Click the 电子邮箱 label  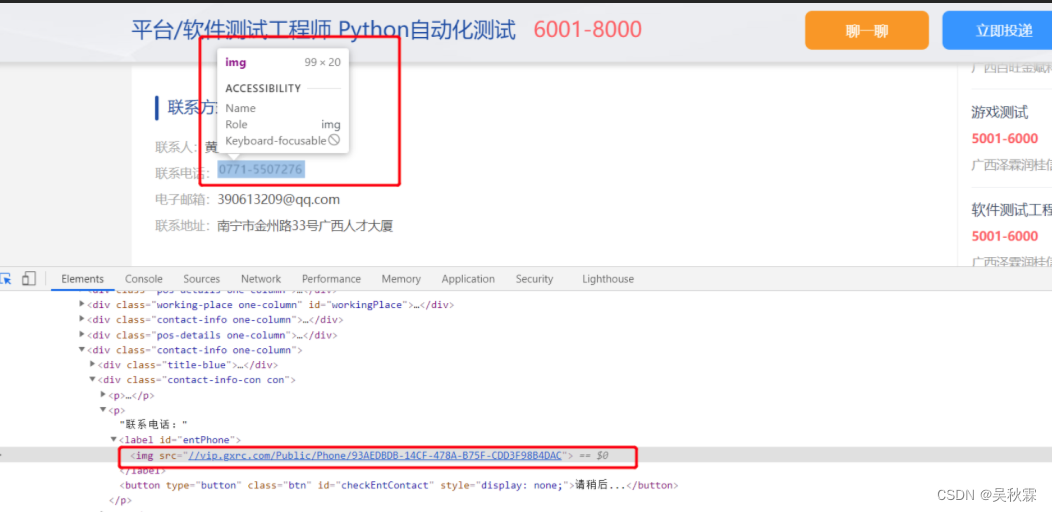183,200
